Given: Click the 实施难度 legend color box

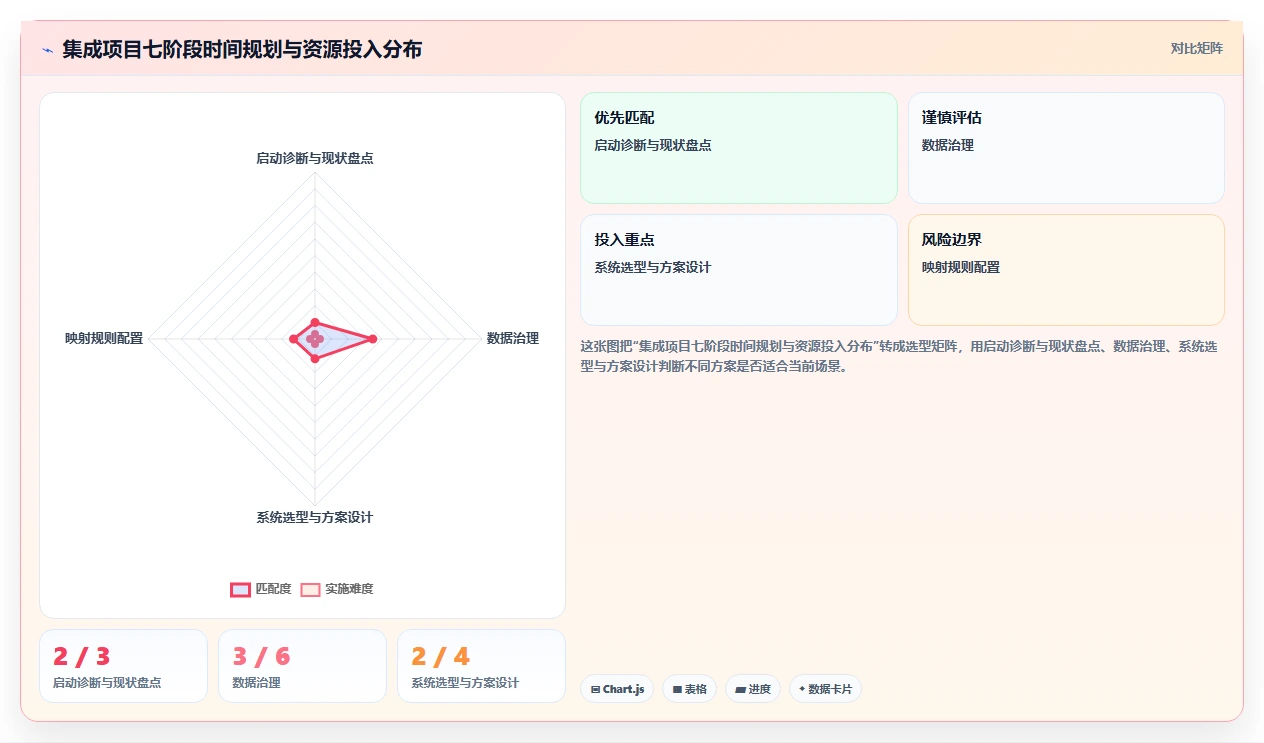Looking at the screenshot, I should click(311, 589).
